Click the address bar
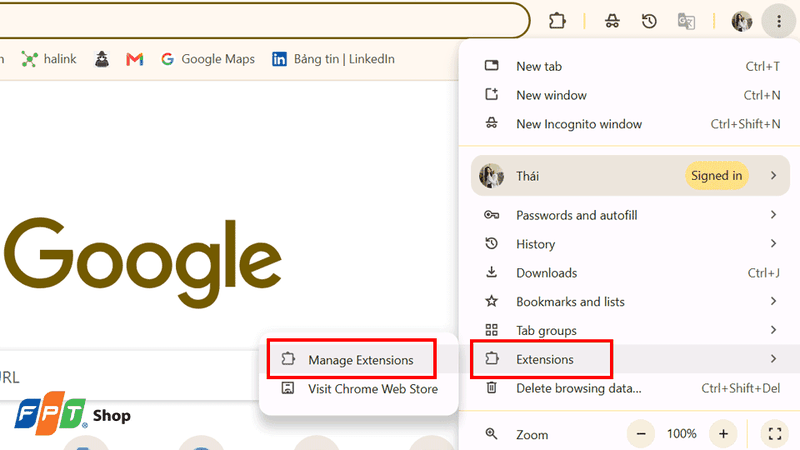 pyautogui.click(x=263, y=20)
